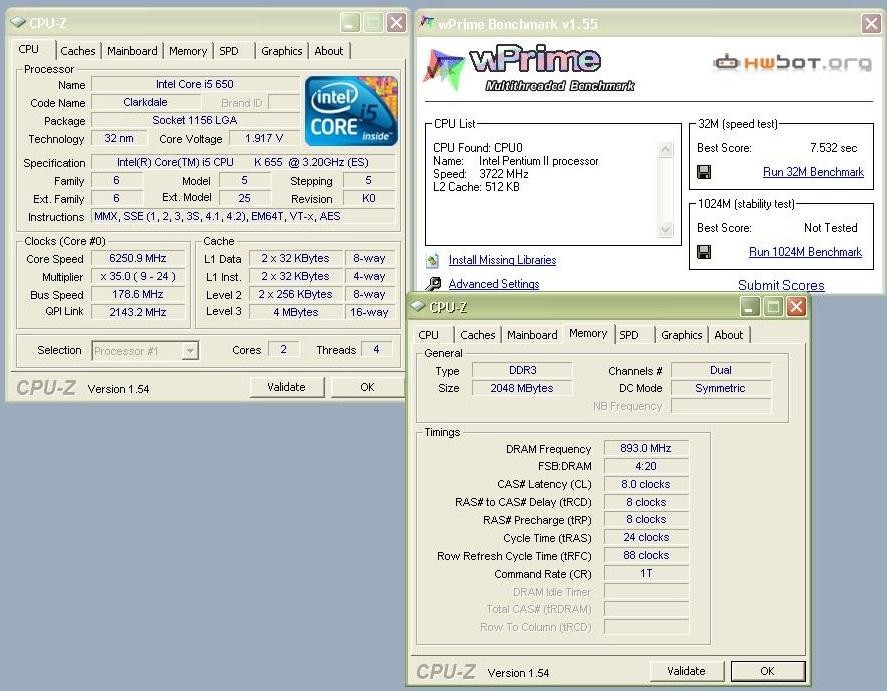Screen dimensions: 887x691
Task: Click Submit Scores link
Action: (781, 285)
